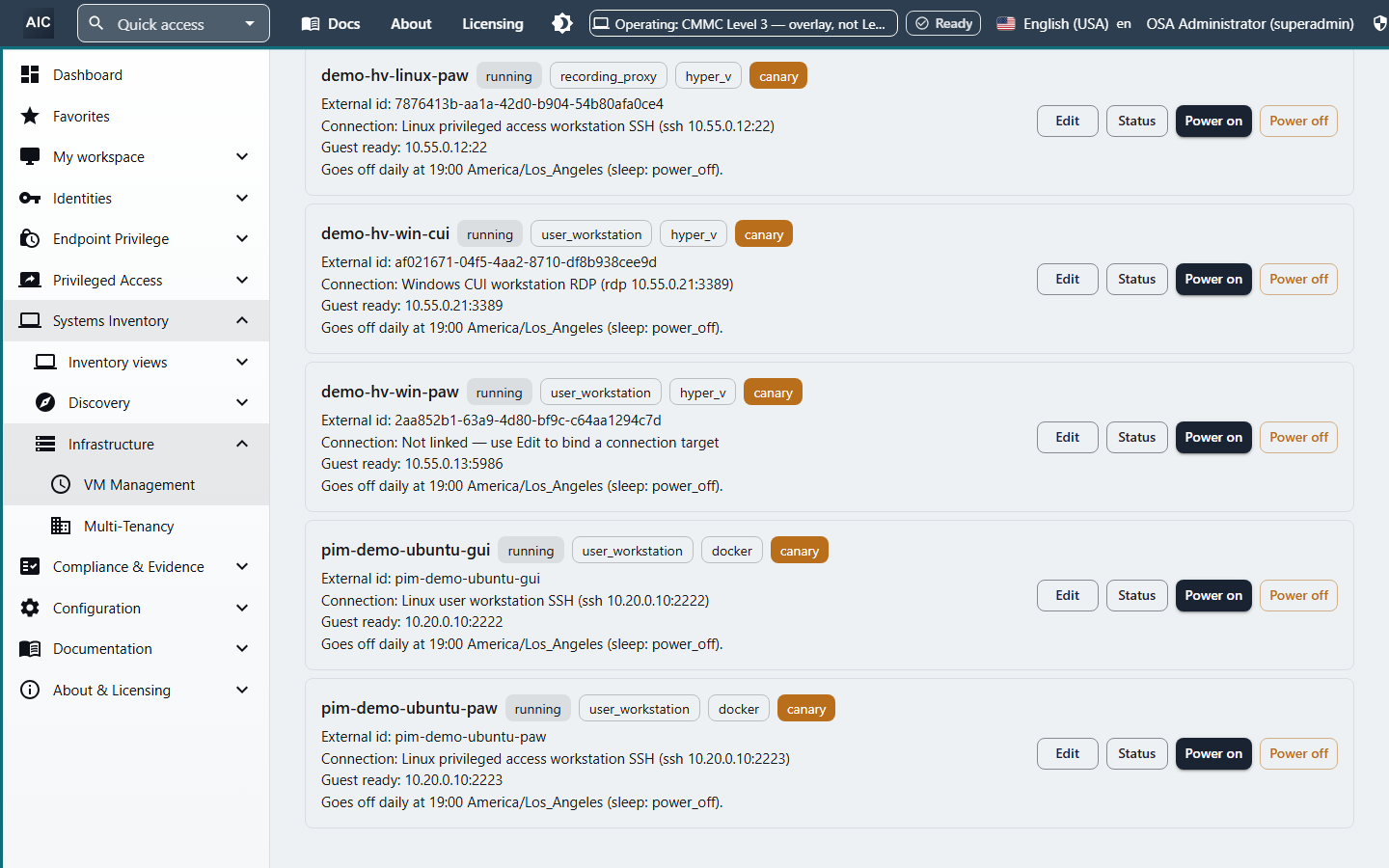The image size is (1389, 868).
Task: Click the Privileged Access icon in sidebar
Action: tap(30, 280)
